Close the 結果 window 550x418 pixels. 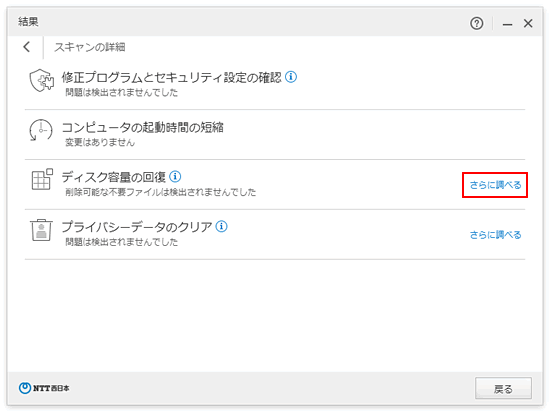528,23
